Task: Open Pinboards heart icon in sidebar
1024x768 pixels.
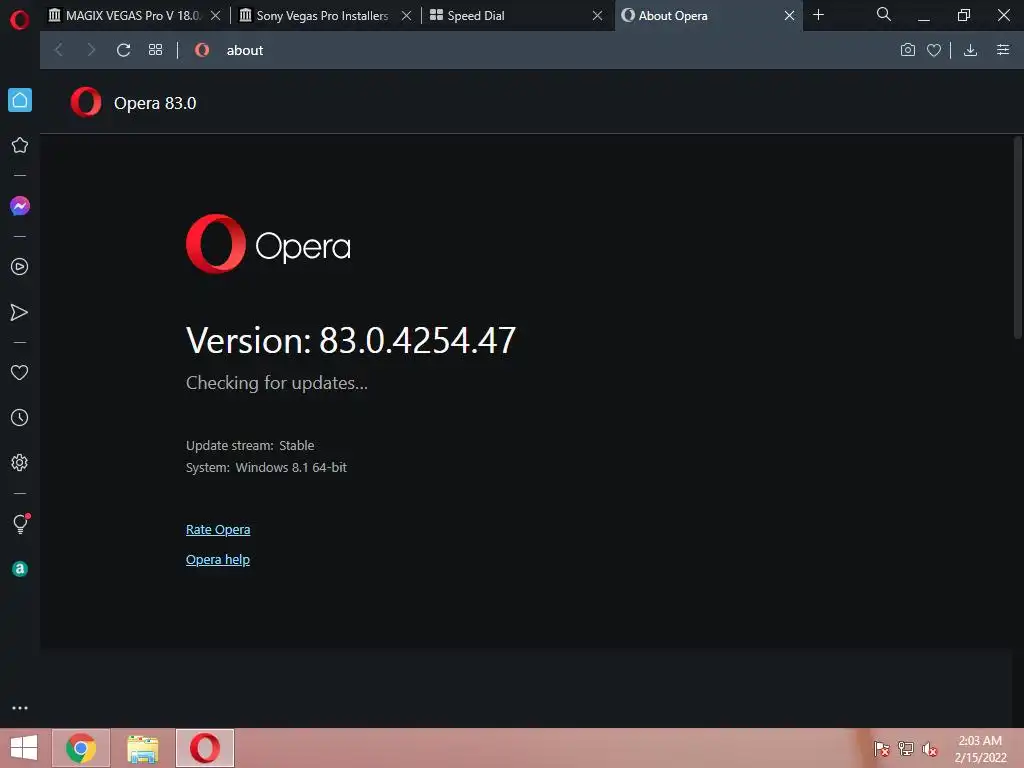Action: point(20,372)
